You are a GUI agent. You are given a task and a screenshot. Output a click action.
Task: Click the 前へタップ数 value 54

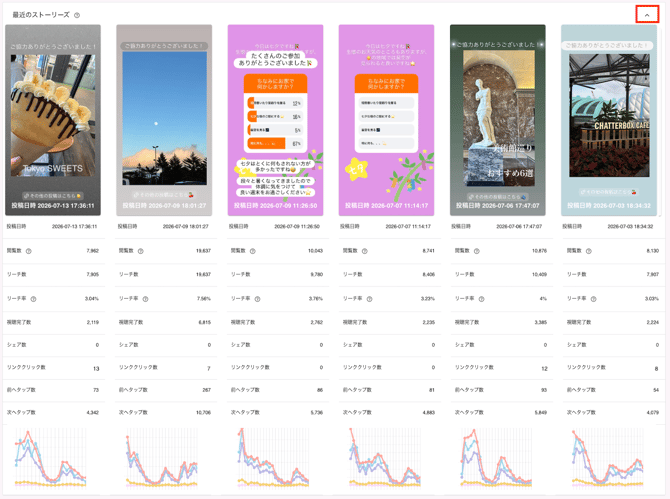click(656, 390)
